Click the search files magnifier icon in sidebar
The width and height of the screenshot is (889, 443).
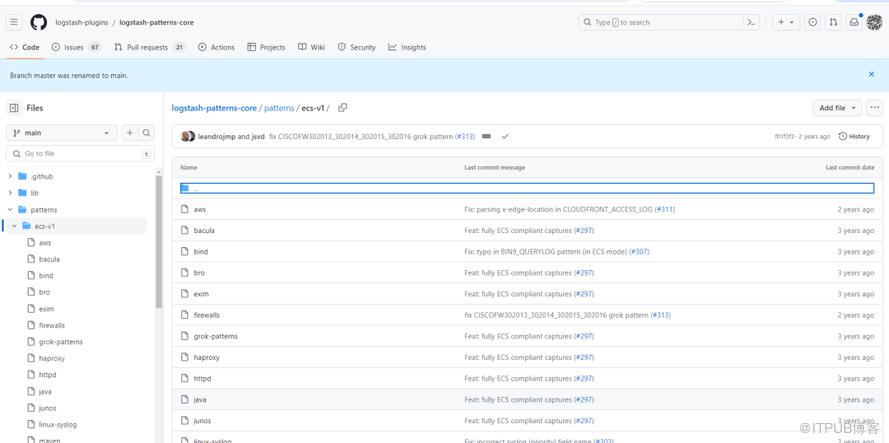click(x=147, y=133)
